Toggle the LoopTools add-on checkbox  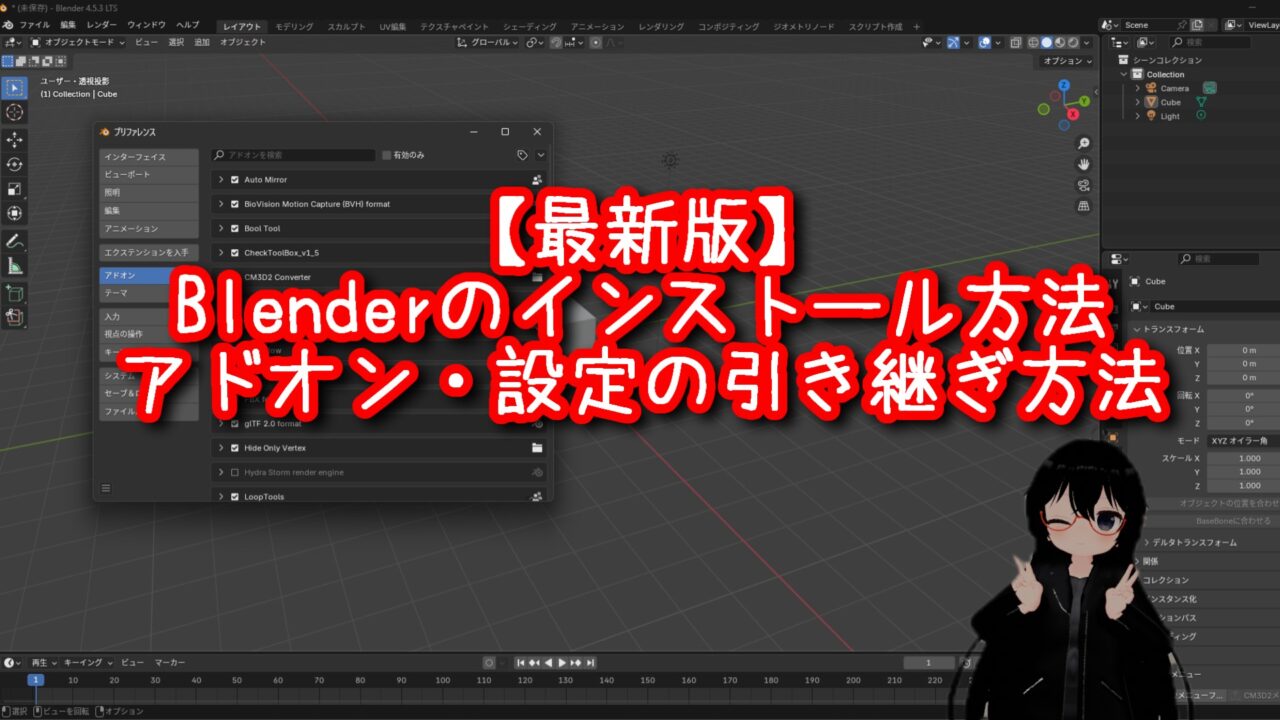(x=235, y=496)
